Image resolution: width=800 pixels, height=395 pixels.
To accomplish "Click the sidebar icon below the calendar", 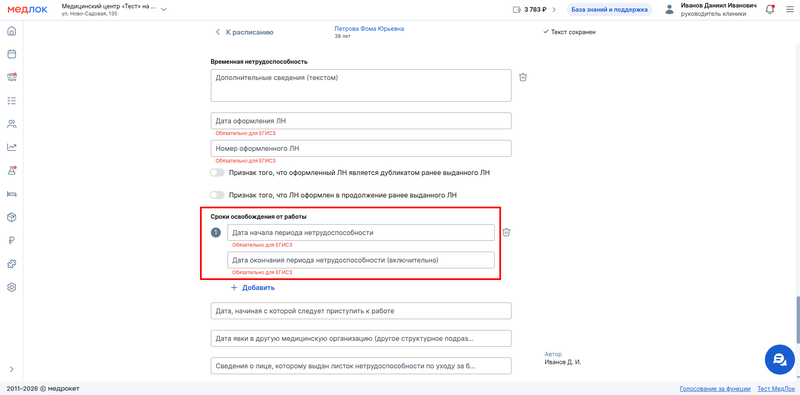I will [12, 77].
